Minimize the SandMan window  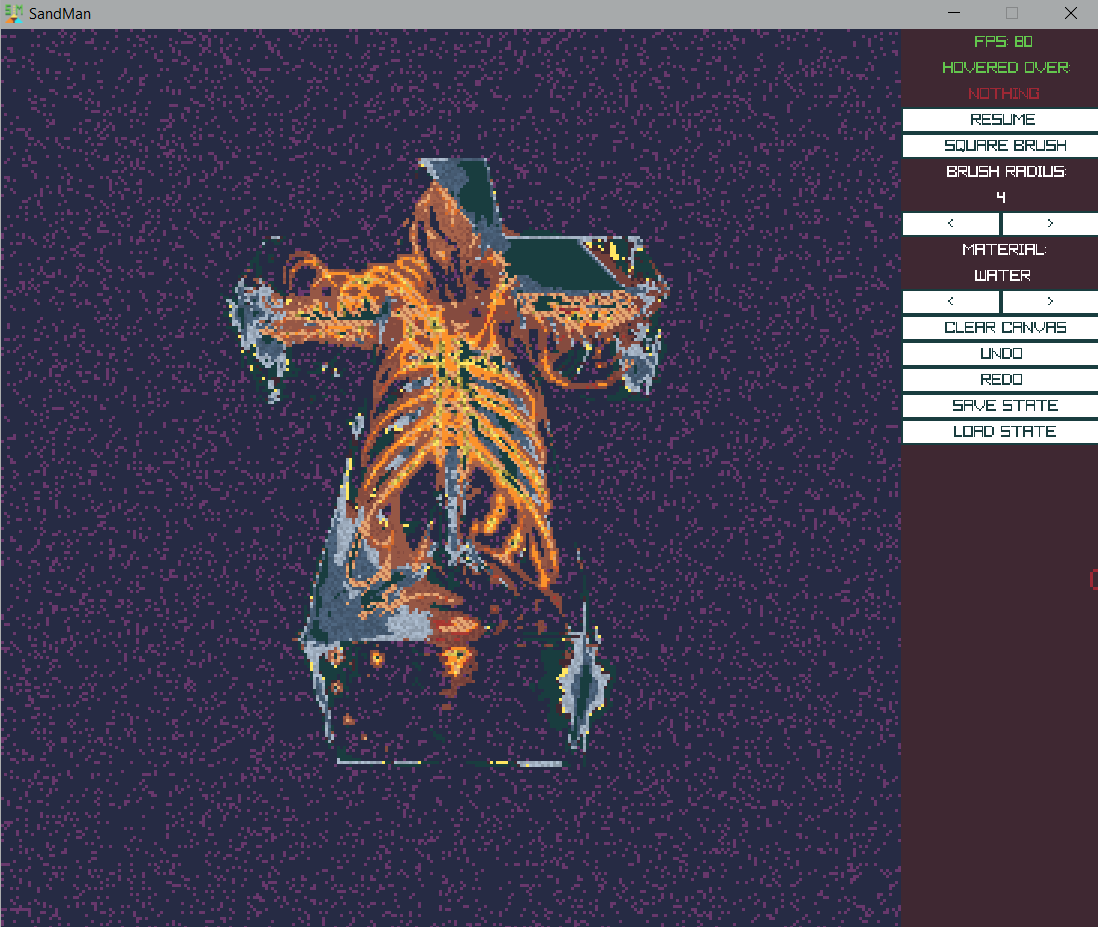[958, 14]
